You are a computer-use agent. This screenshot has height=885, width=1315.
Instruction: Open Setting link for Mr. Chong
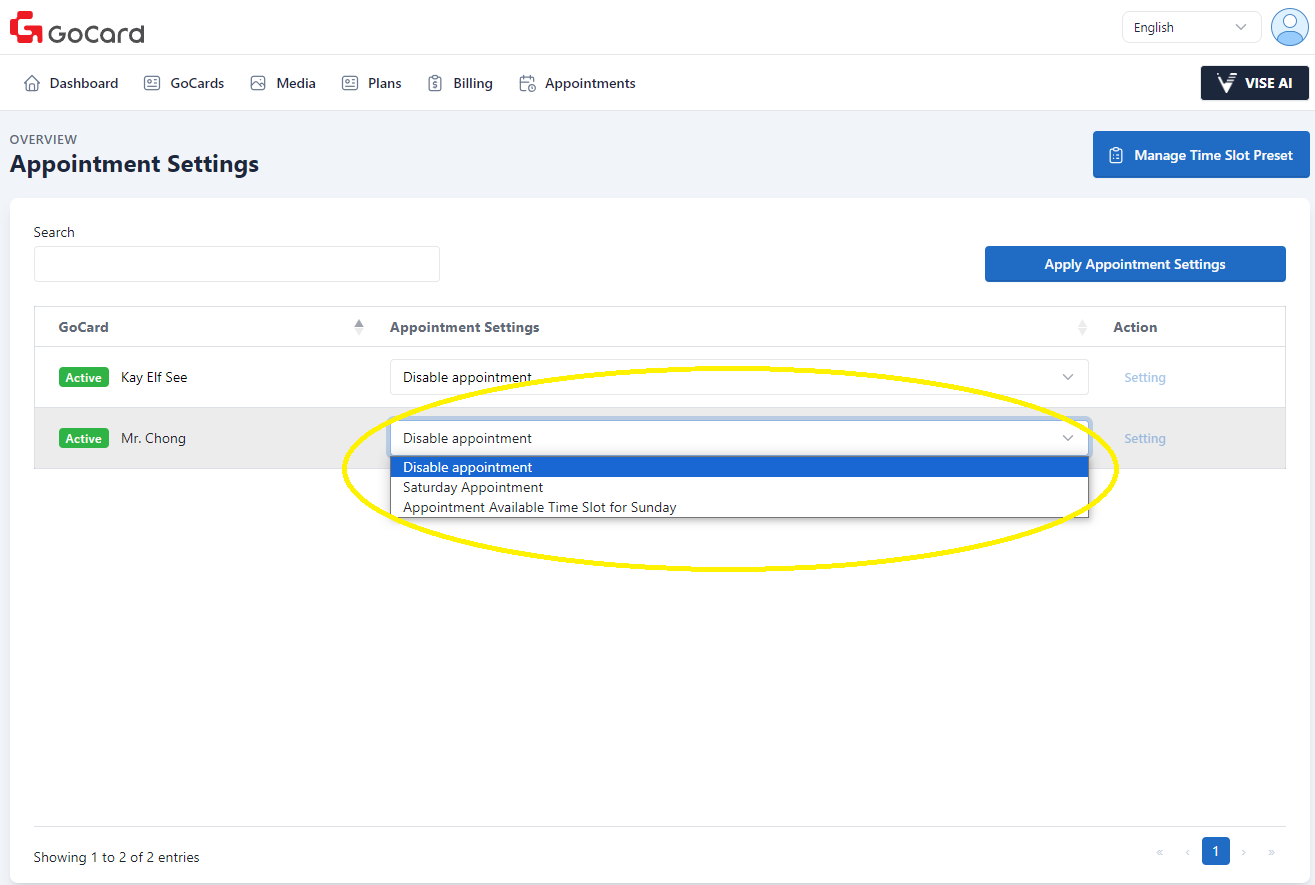(x=1144, y=439)
